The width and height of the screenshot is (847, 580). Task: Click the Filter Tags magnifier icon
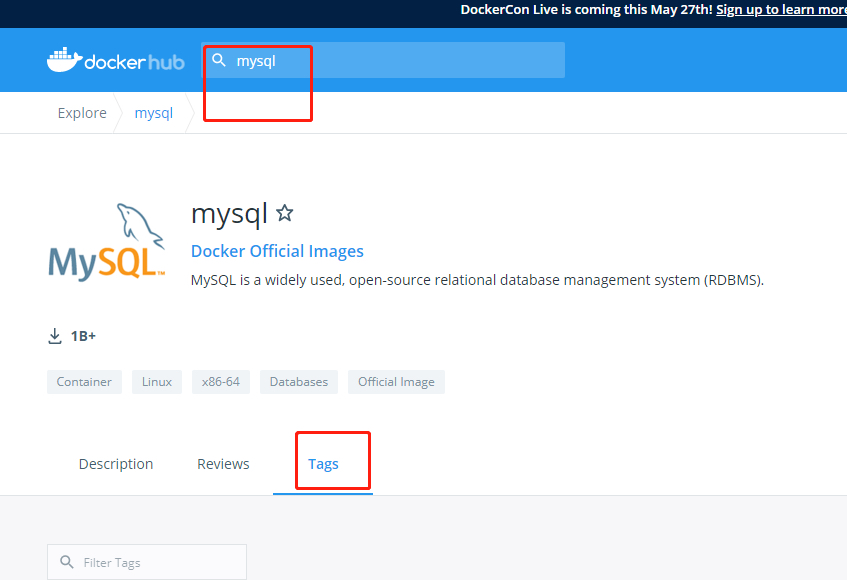point(67,562)
